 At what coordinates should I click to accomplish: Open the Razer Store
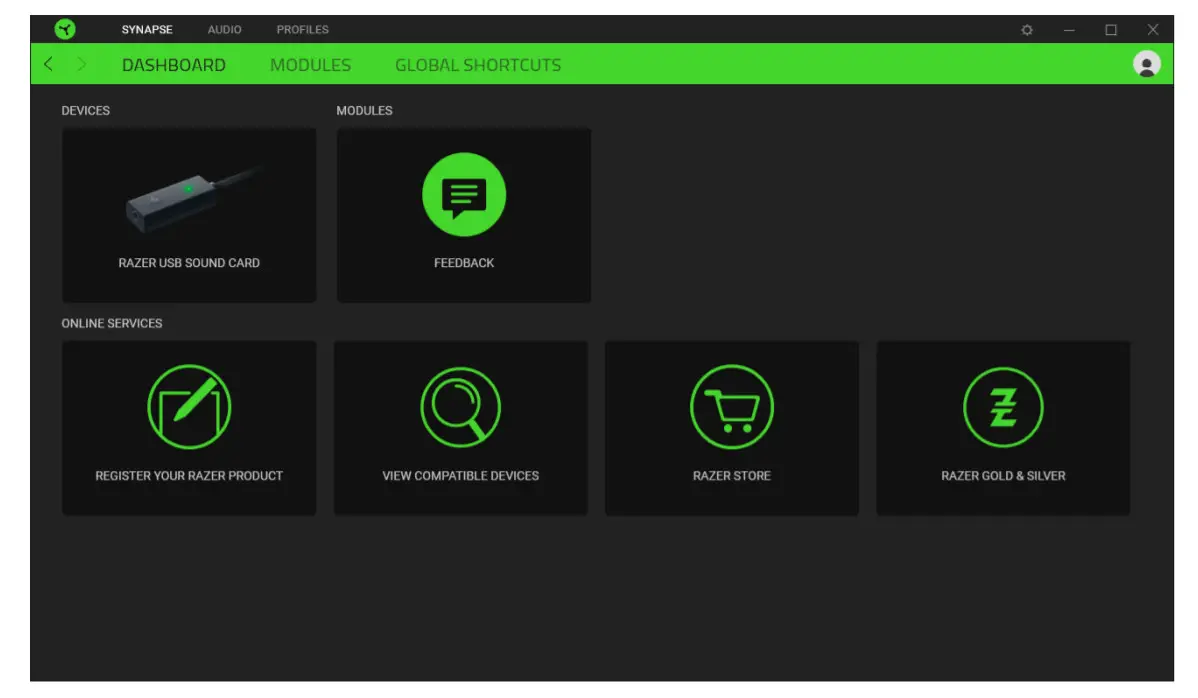731,428
